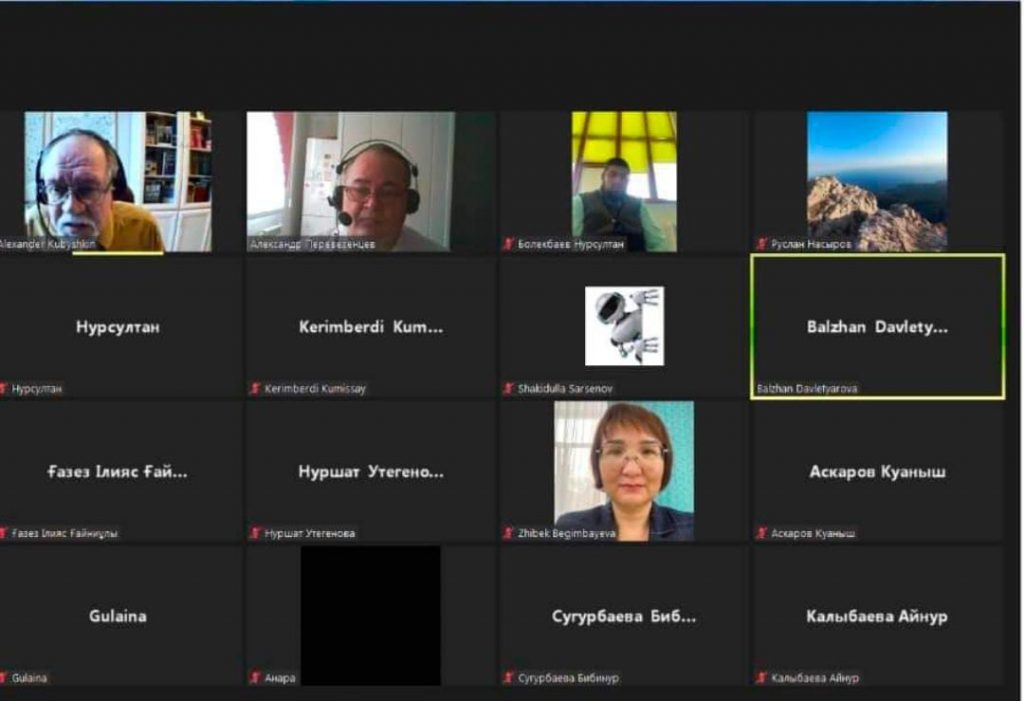Click Gulaina's muted microphone icon
The image size is (1024, 701).
pyautogui.click(x=5, y=678)
